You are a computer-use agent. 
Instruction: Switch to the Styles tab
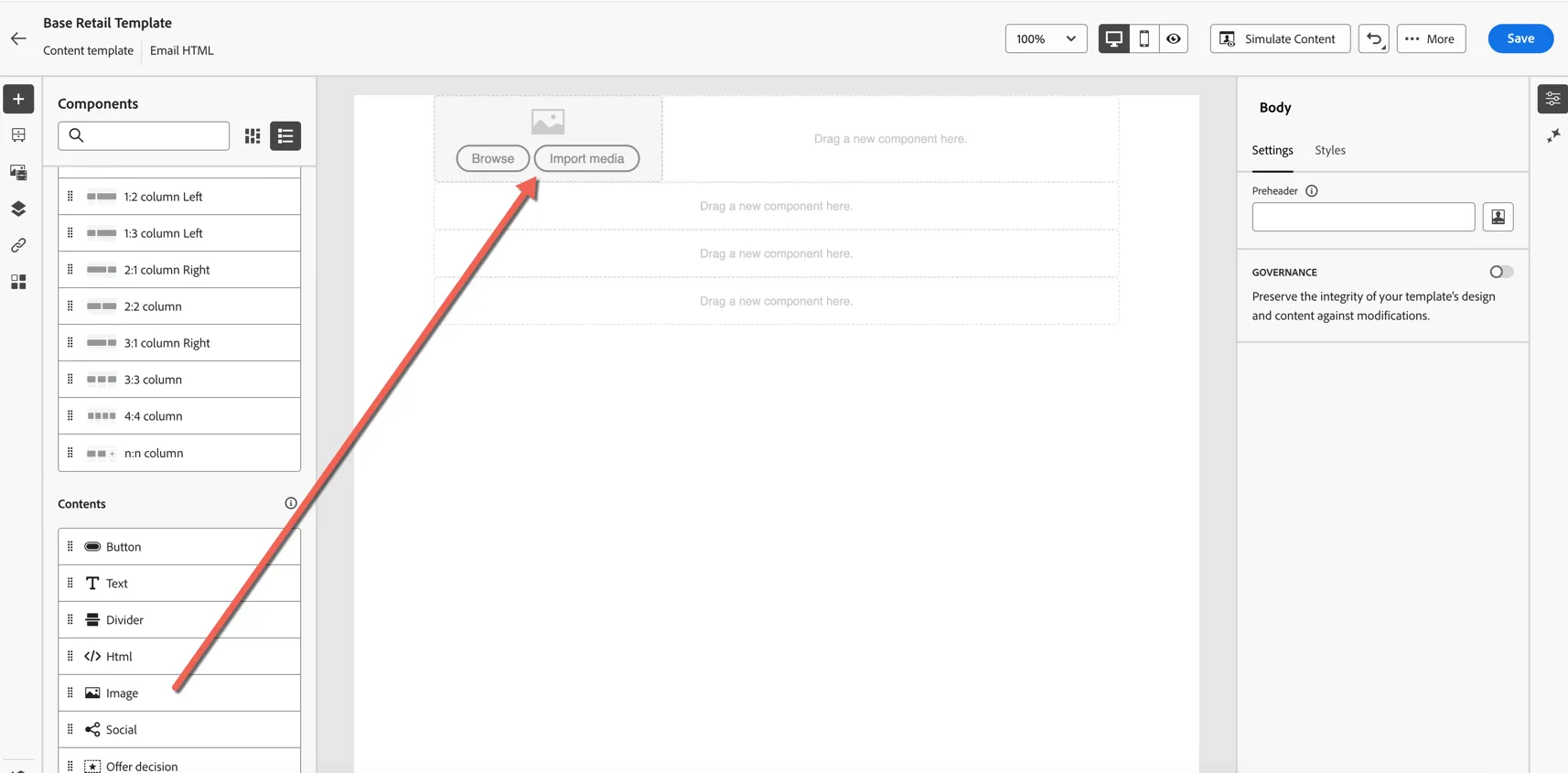pos(1329,150)
